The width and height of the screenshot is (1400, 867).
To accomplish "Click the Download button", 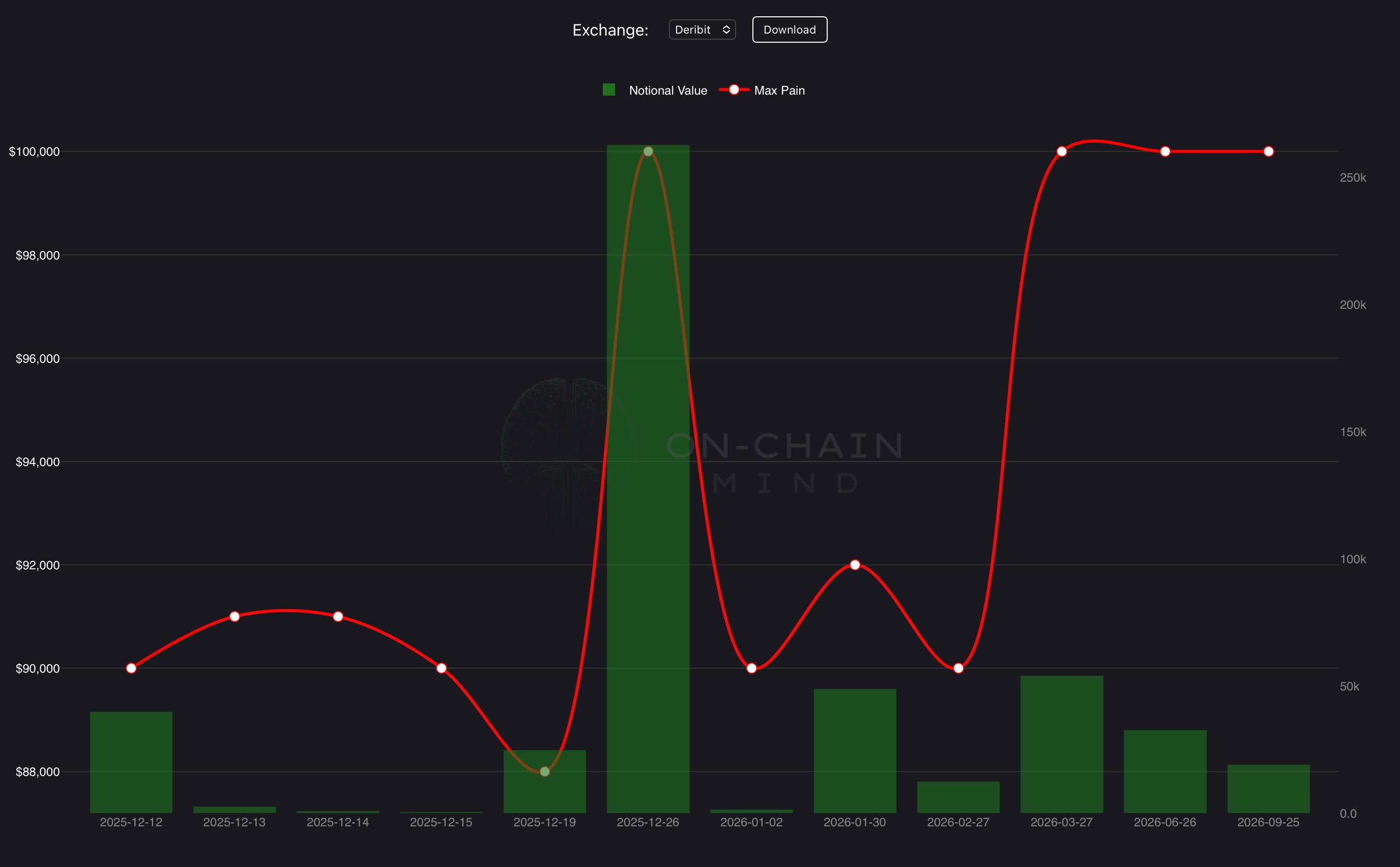I will click(x=789, y=30).
